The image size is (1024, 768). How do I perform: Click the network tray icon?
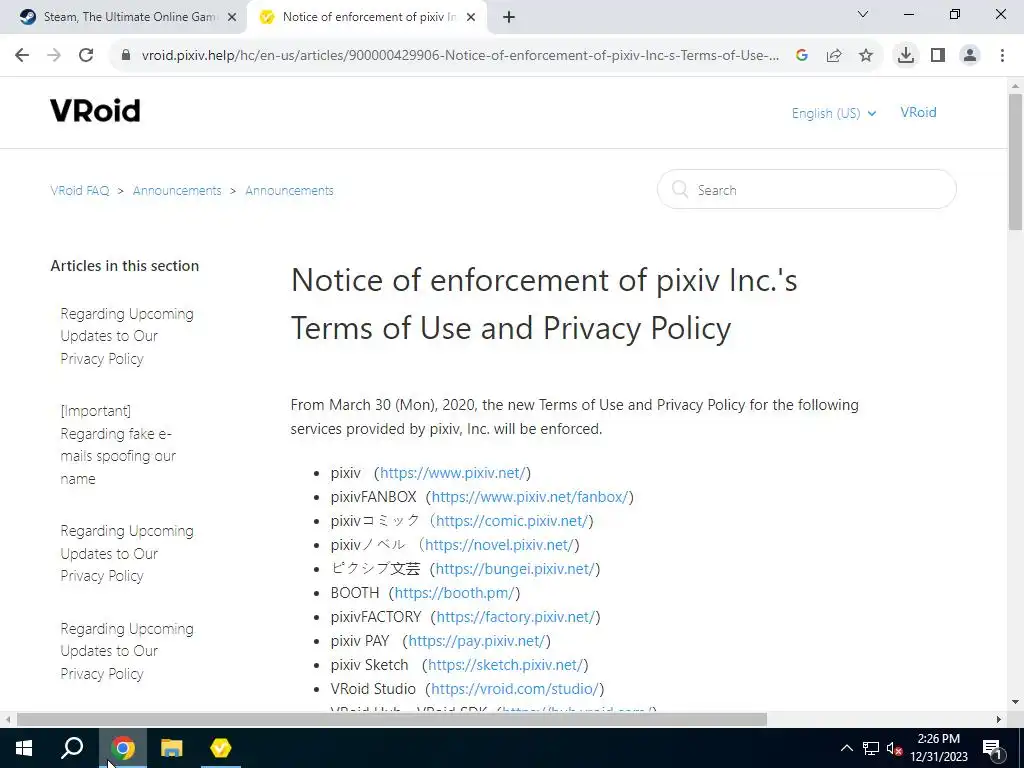pos(871,748)
